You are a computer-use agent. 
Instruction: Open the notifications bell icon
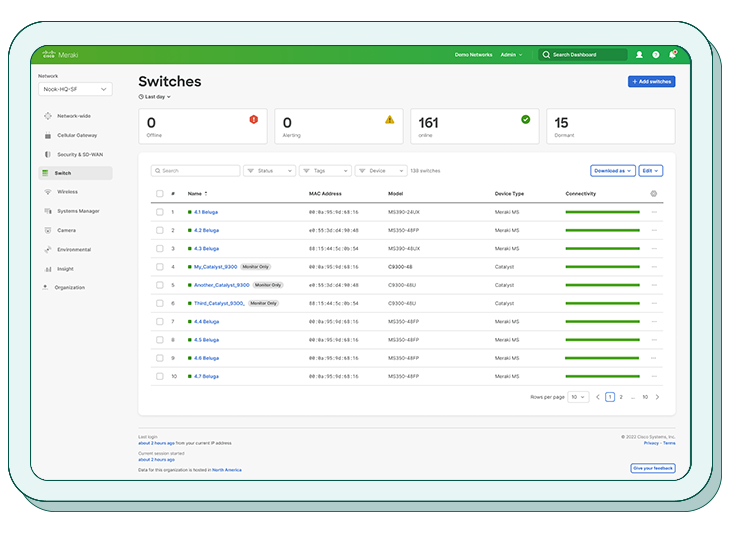(x=672, y=54)
